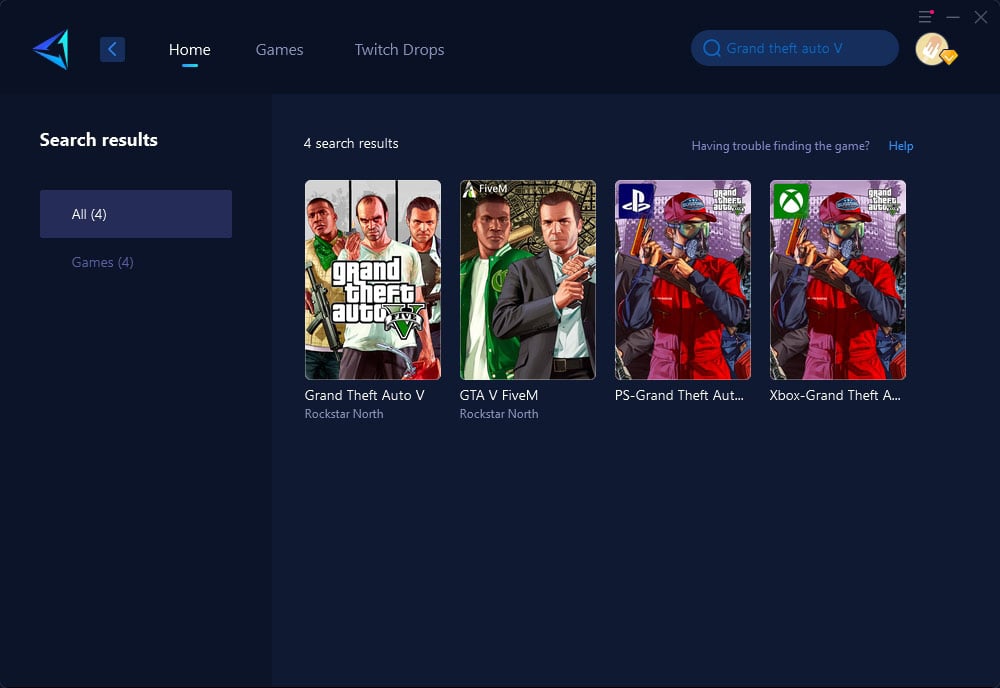This screenshot has width=1000, height=688.
Task: Click the PS-Grand Theft Aut... title
Action: pos(679,395)
